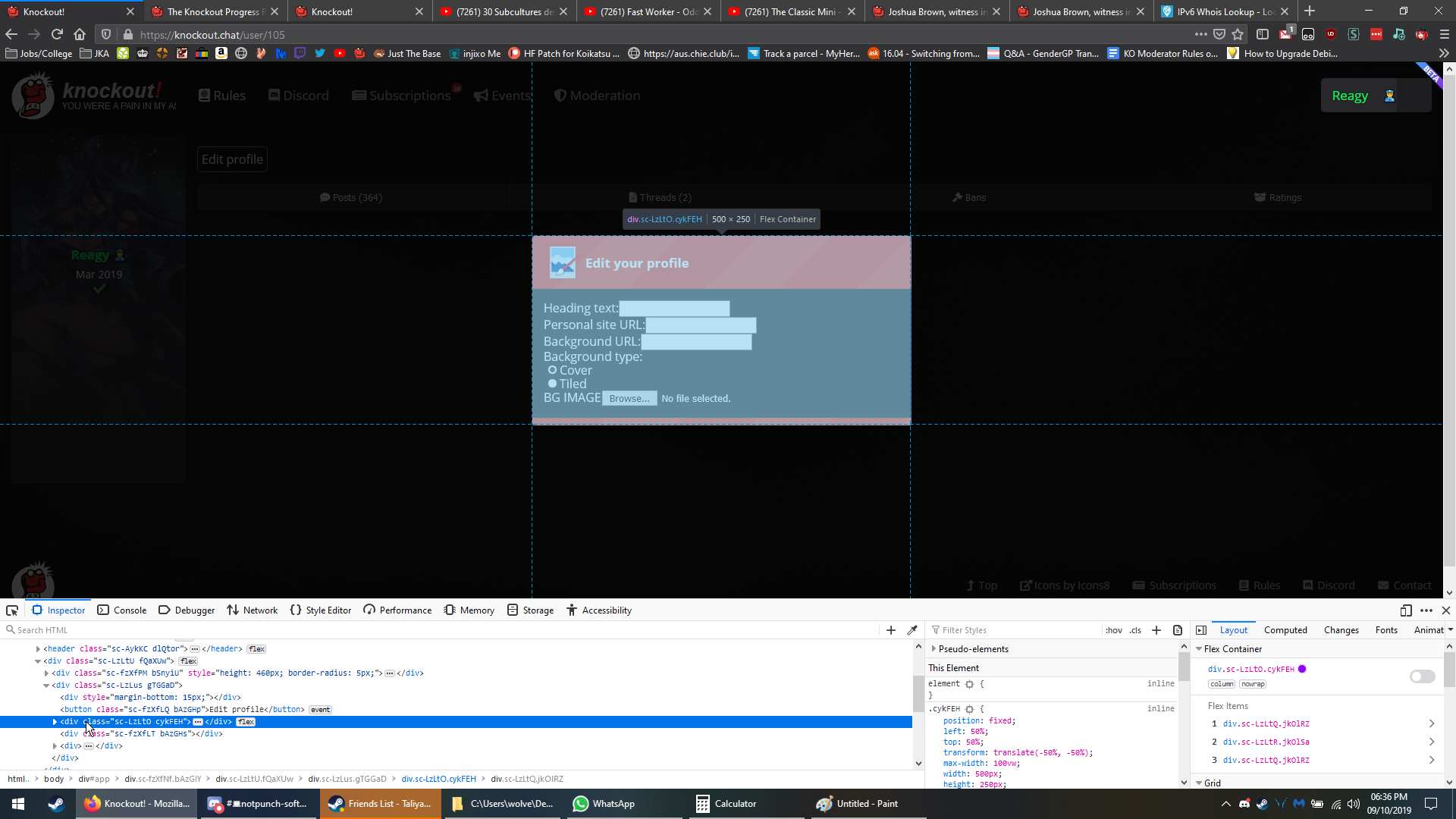Image resolution: width=1456 pixels, height=819 pixels.
Task: Change the flexbox overlay purple color swatch
Action: click(x=1302, y=669)
